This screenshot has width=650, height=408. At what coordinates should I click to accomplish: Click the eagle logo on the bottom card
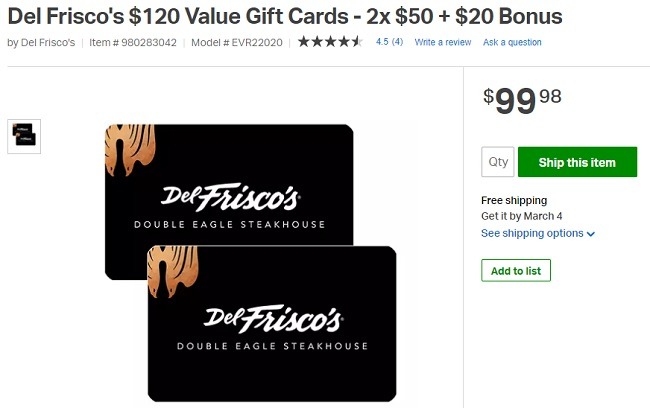pyautogui.click(x=173, y=272)
